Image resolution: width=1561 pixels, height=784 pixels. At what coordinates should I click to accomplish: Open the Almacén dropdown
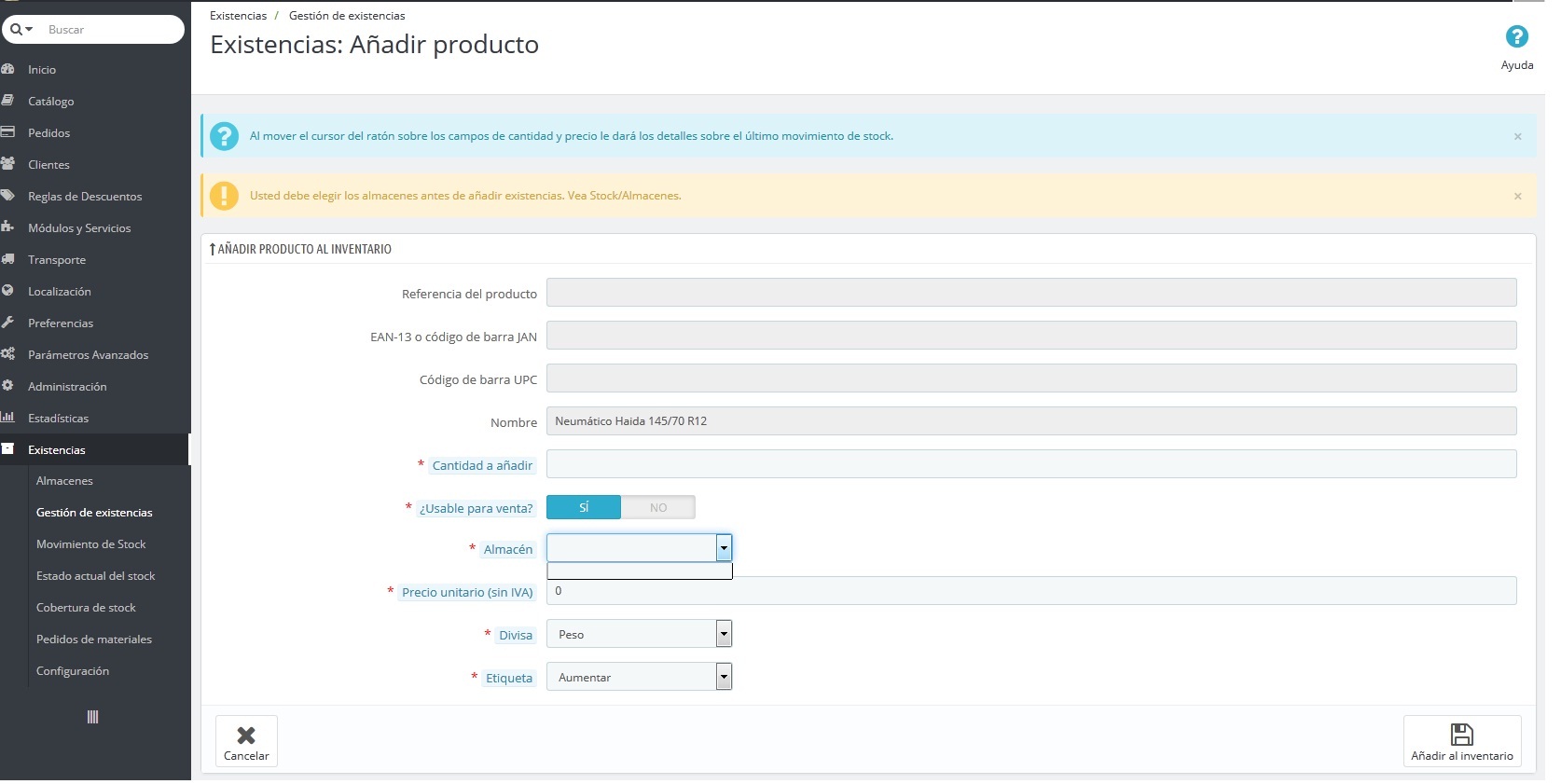coord(640,548)
